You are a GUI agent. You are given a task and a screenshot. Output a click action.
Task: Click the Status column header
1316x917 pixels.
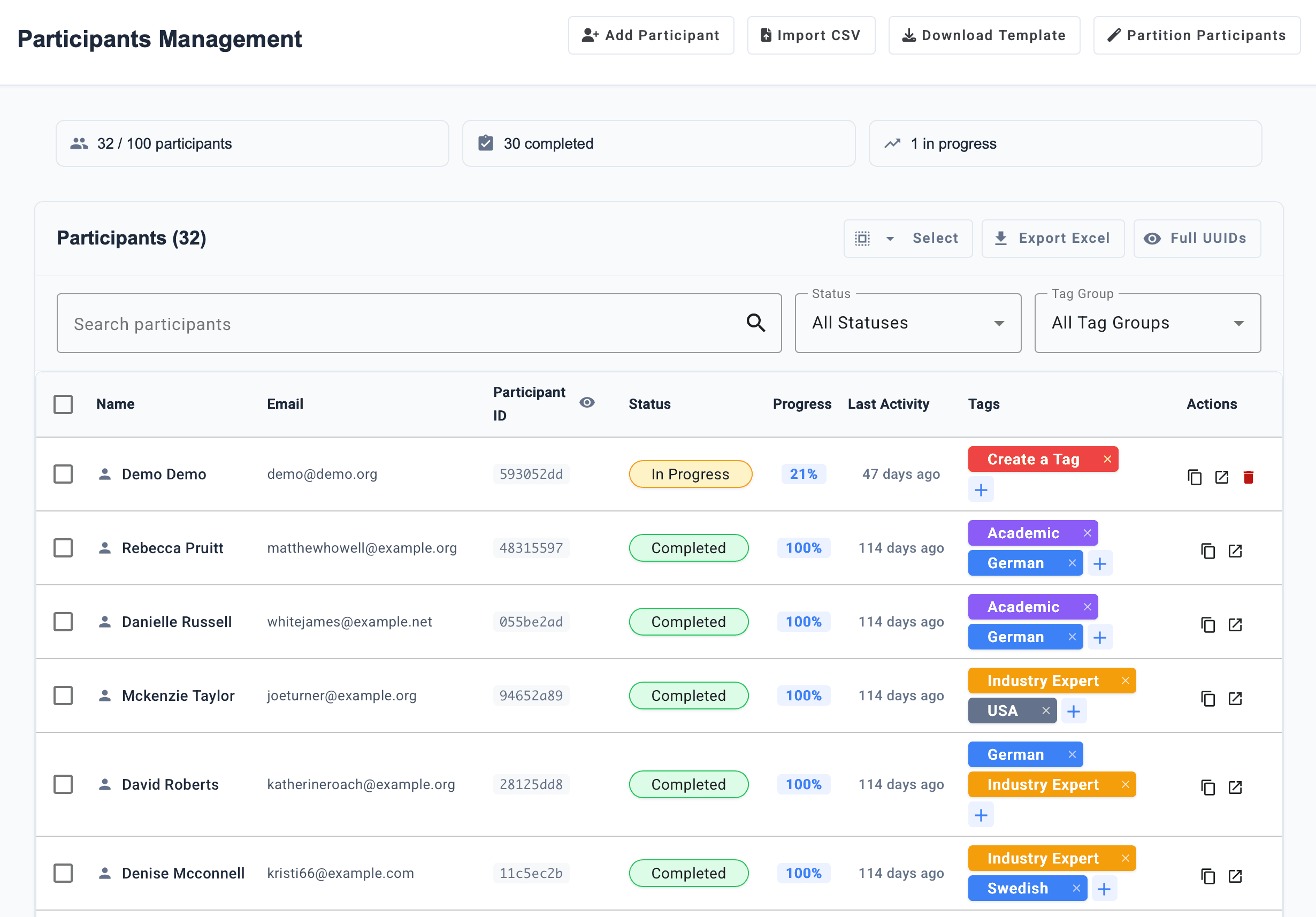coord(649,404)
